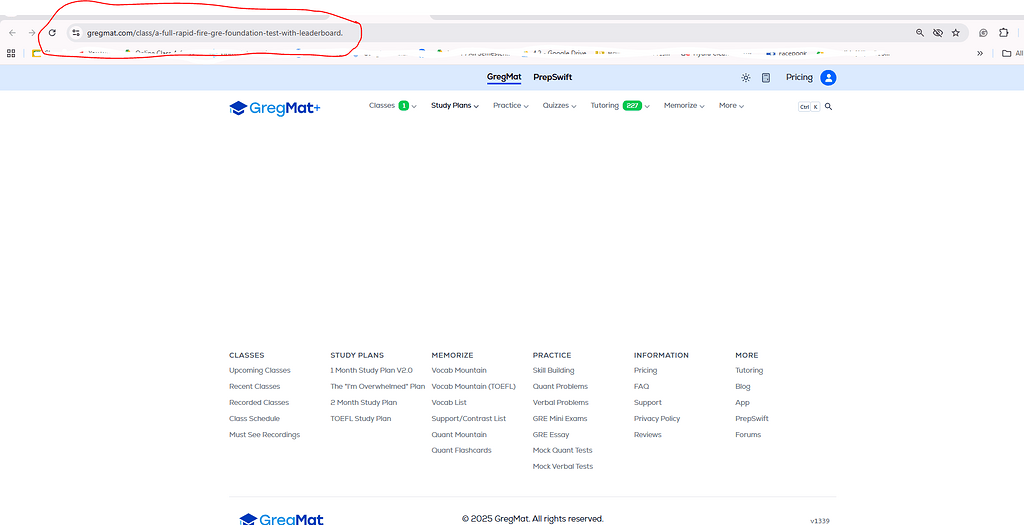
Task: Bookmark this page with the star icon
Action: tap(956, 33)
